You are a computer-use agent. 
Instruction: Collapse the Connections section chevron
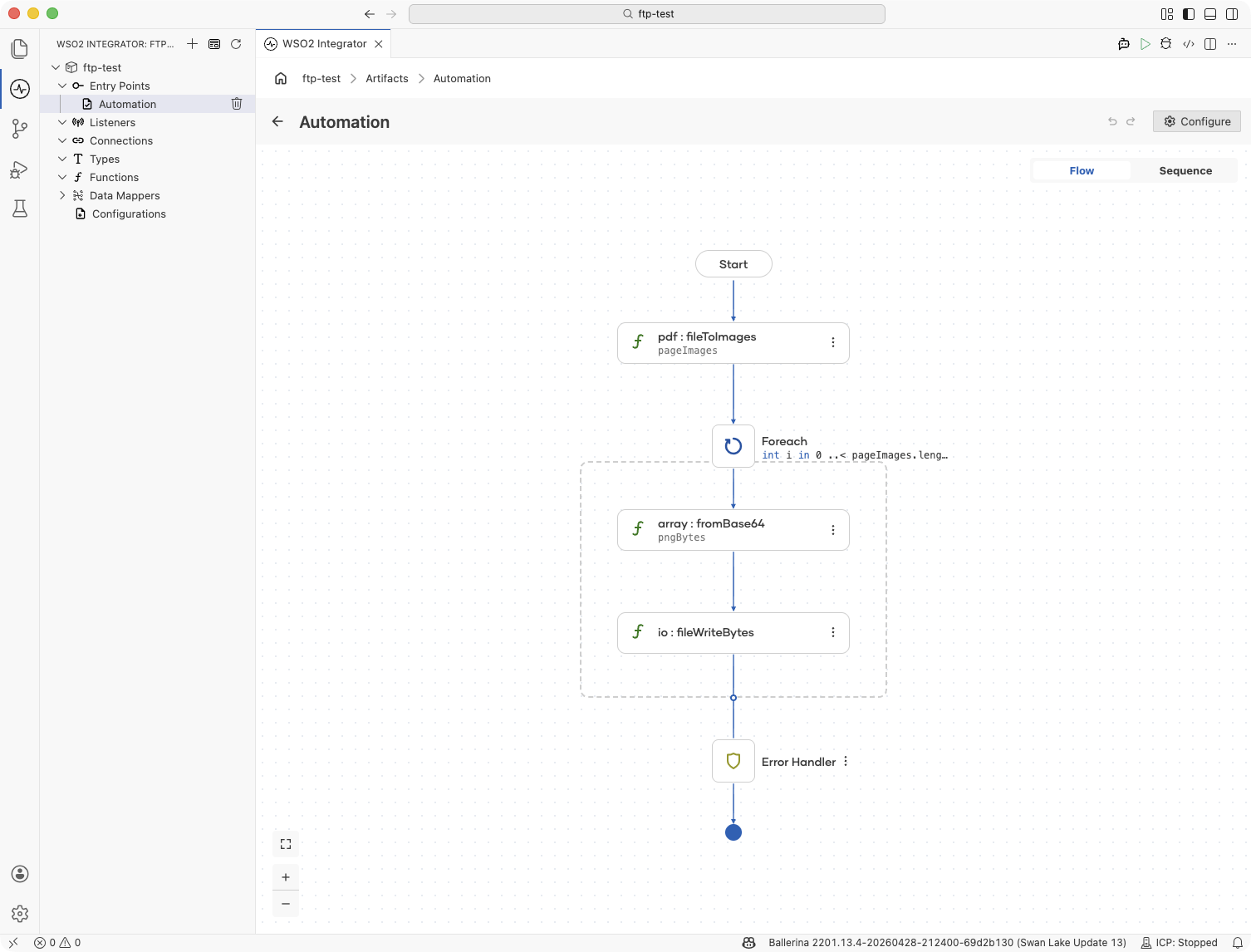point(62,140)
